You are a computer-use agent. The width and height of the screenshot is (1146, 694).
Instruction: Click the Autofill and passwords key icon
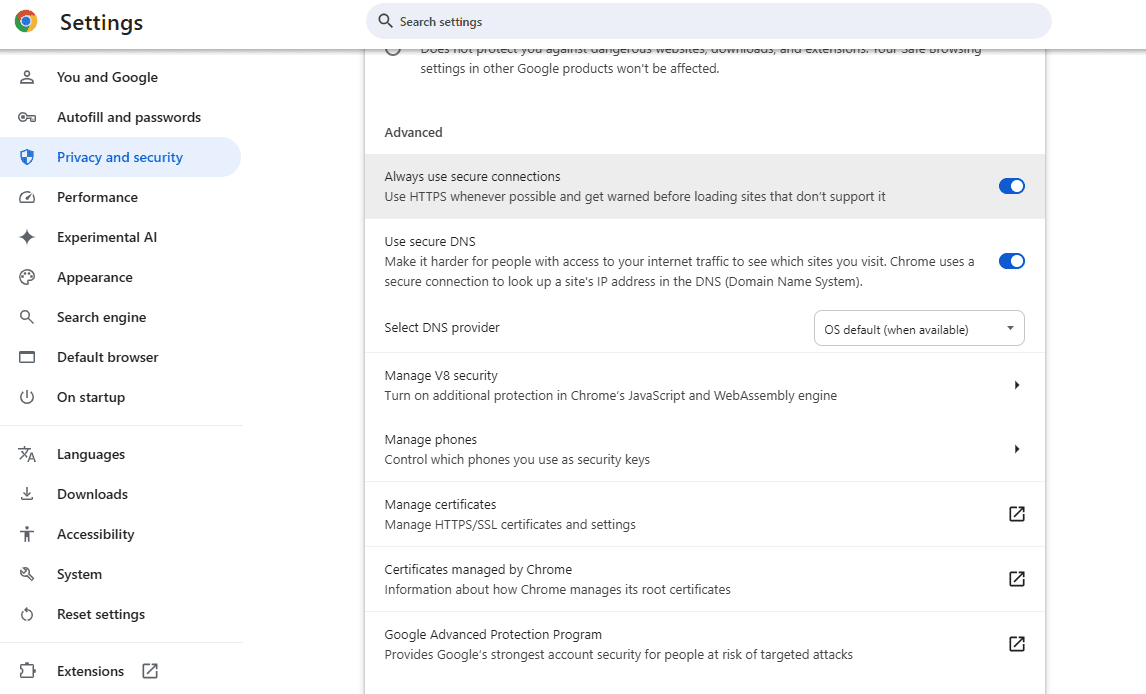tap(27, 117)
